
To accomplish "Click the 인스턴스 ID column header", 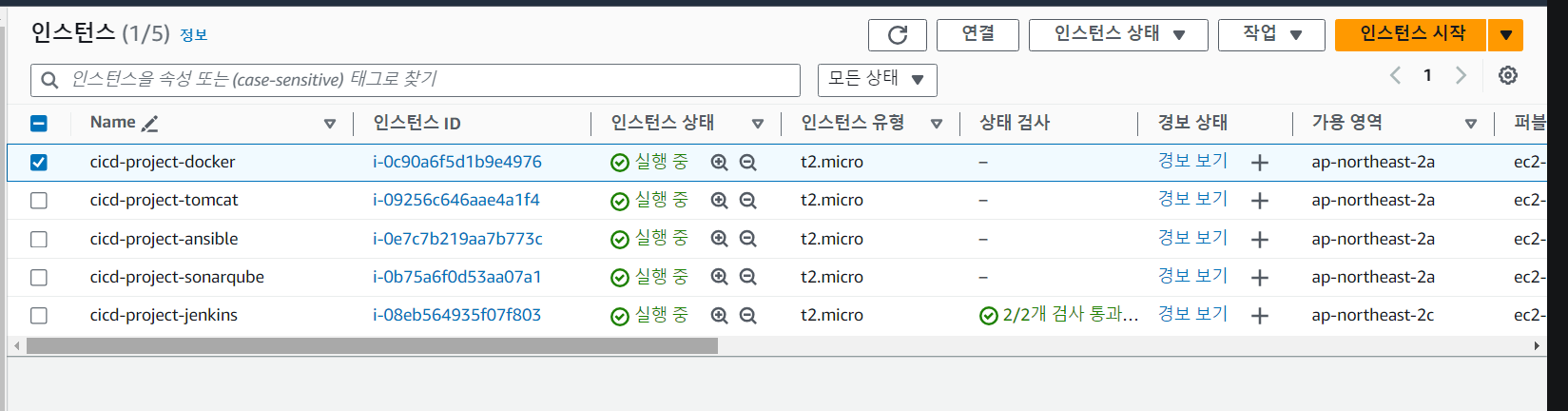I will pos(416,123).
